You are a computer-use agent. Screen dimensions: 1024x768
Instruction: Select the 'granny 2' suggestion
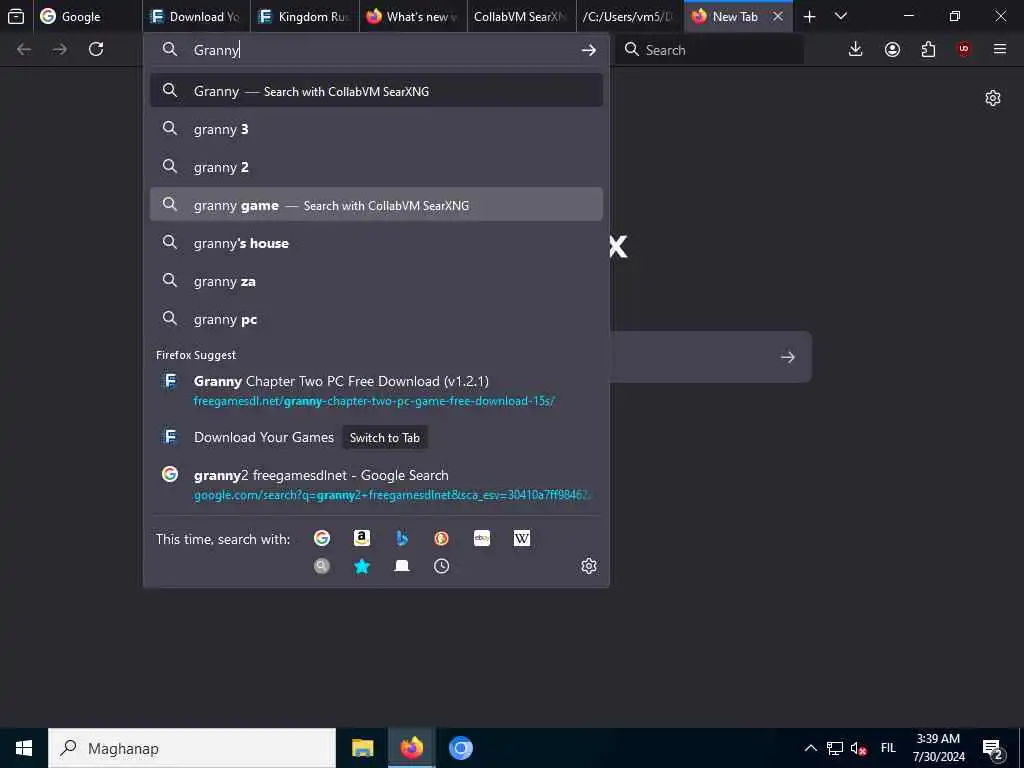376,167
